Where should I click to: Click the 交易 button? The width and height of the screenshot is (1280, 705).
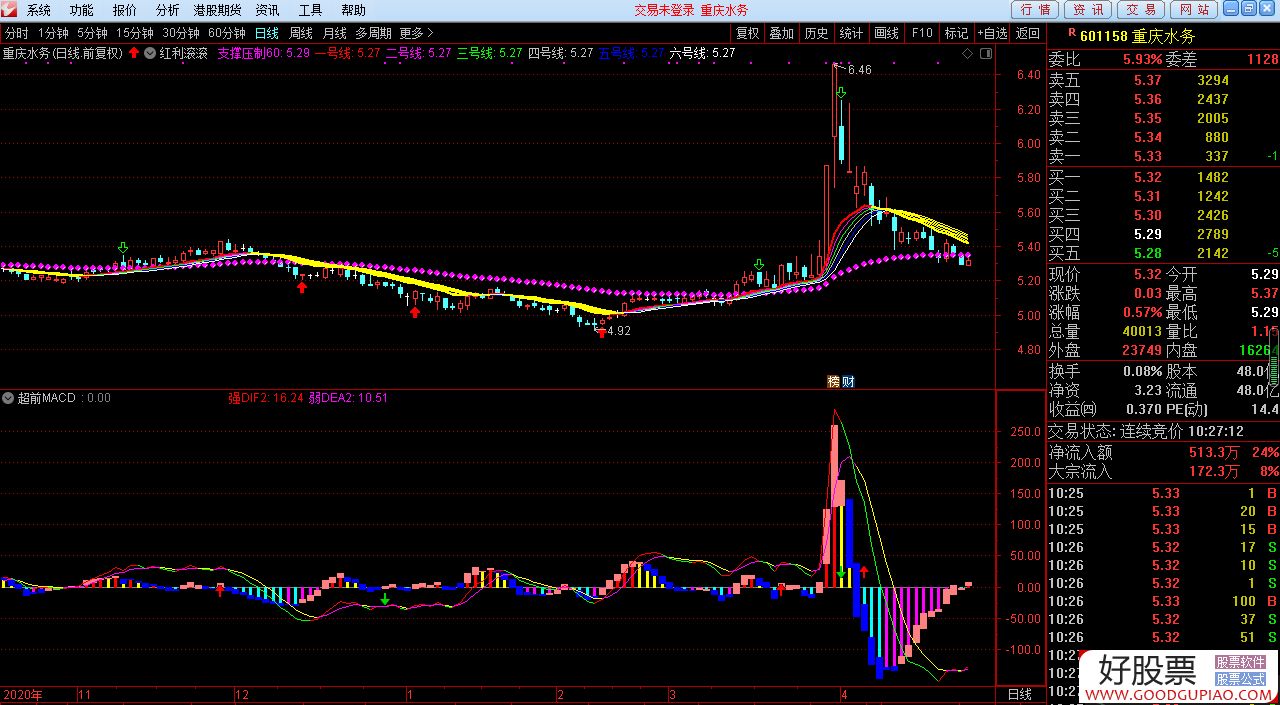click(1141, 10)
